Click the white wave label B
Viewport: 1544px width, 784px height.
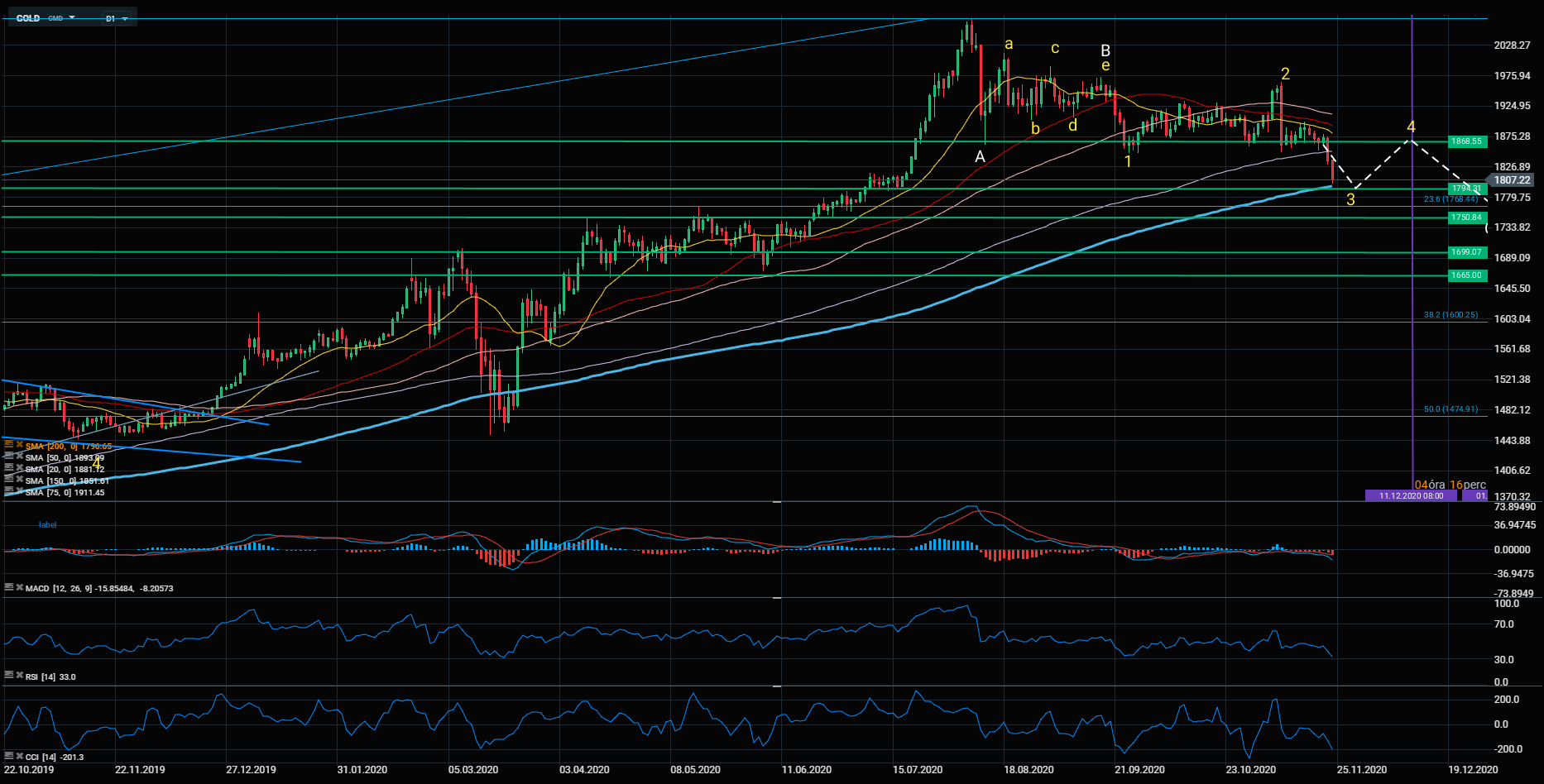pyautogui.click(x=1105, y=51)
